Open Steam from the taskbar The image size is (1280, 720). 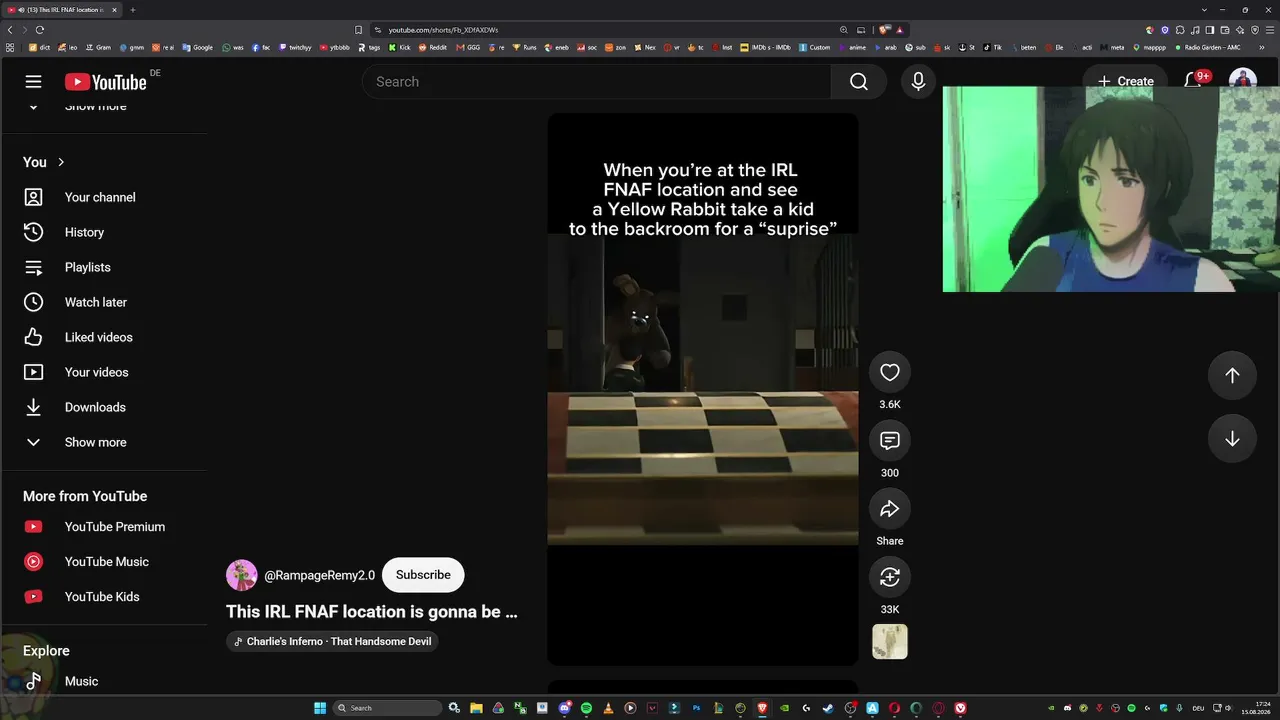pyautogui.click(x=828, y=708)
